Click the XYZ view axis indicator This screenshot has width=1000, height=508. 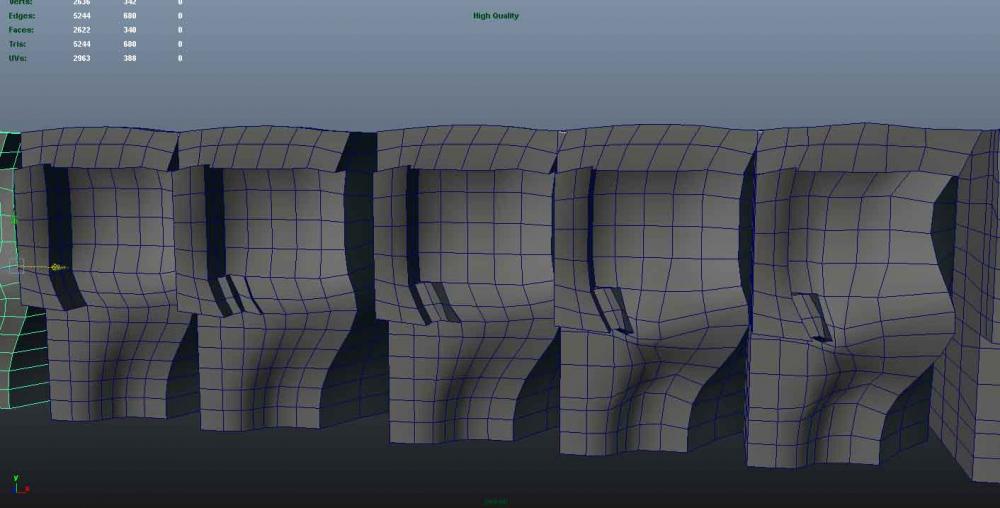click(x=20, y=484)
